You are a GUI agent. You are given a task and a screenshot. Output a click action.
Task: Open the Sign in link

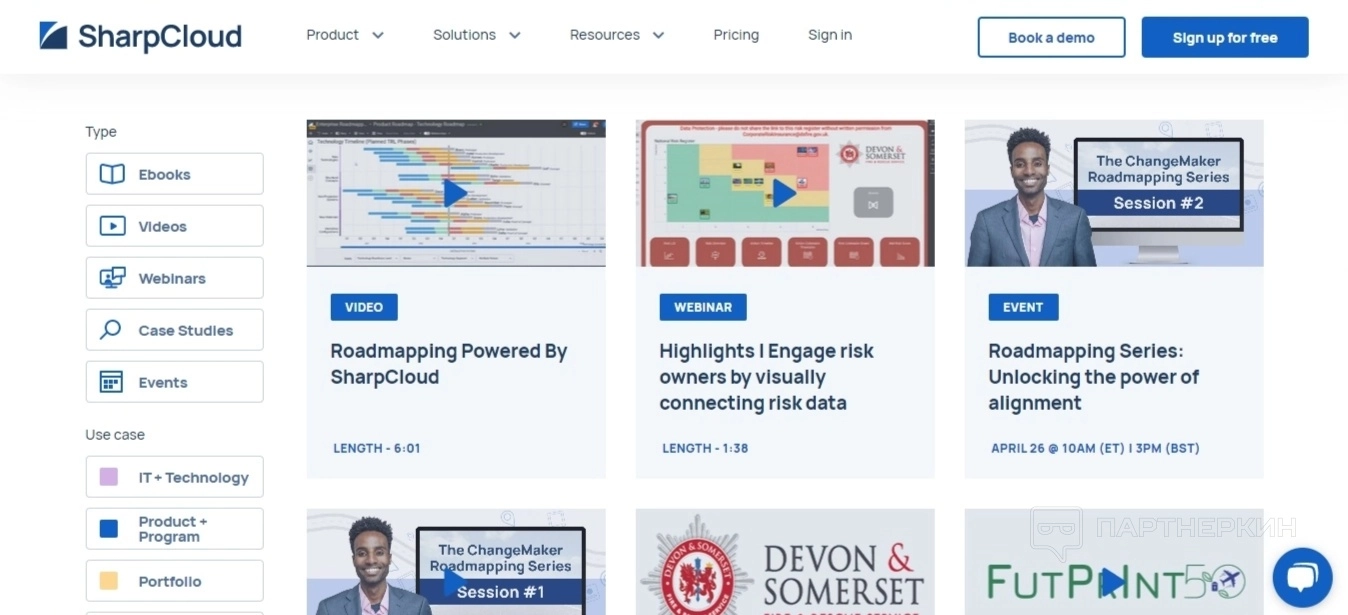coord(830,35)
